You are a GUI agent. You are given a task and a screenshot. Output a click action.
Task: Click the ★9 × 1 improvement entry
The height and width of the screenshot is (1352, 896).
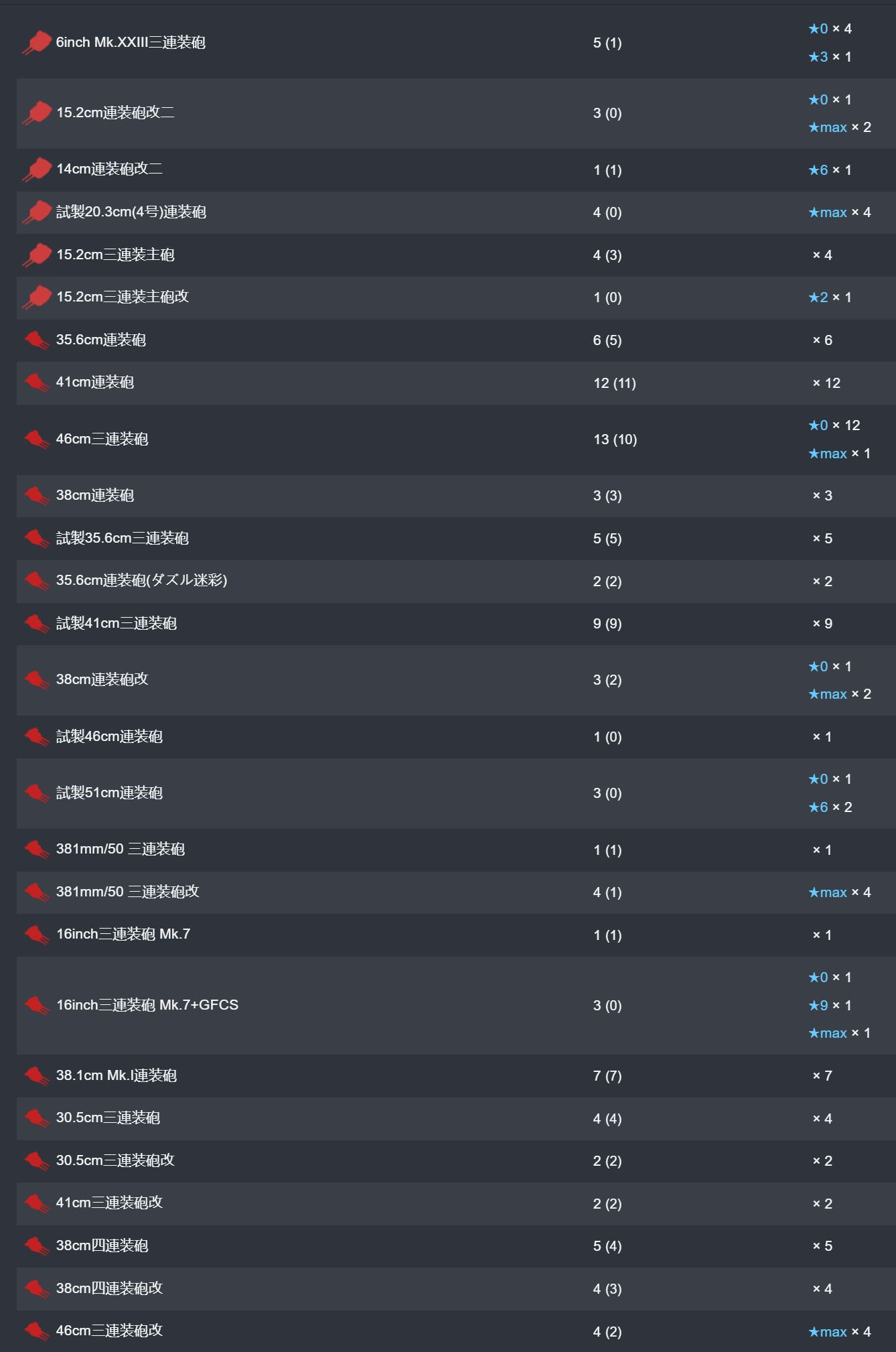(830, 1005)
